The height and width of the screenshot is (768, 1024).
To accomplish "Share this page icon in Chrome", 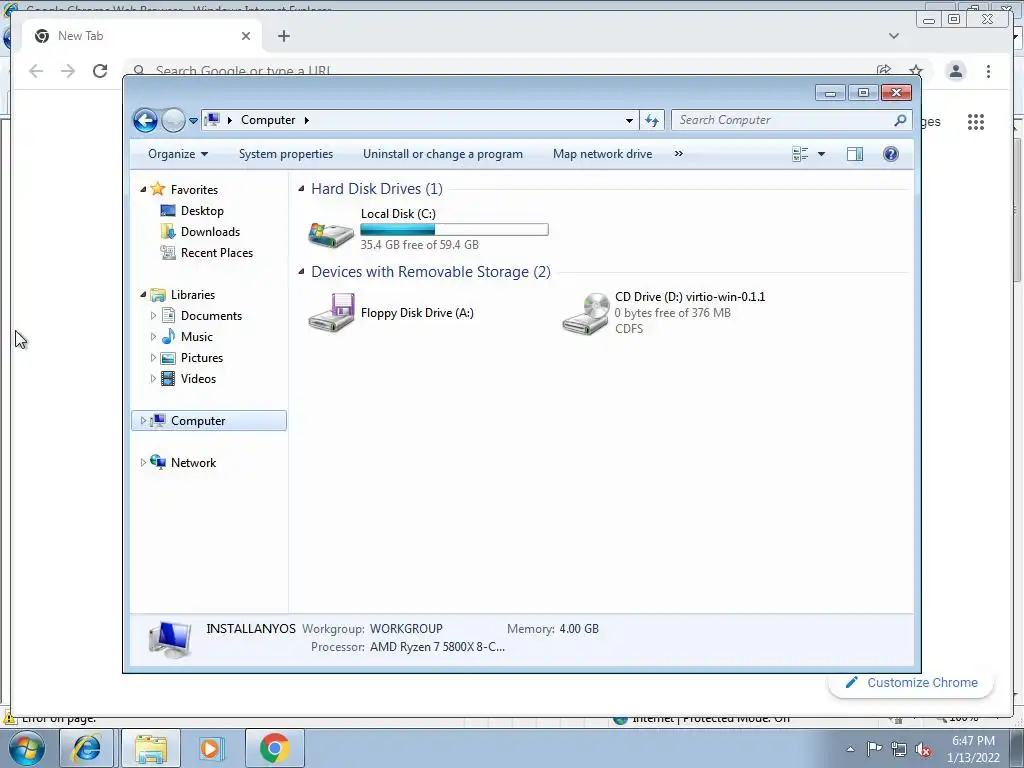I will 884,71.
